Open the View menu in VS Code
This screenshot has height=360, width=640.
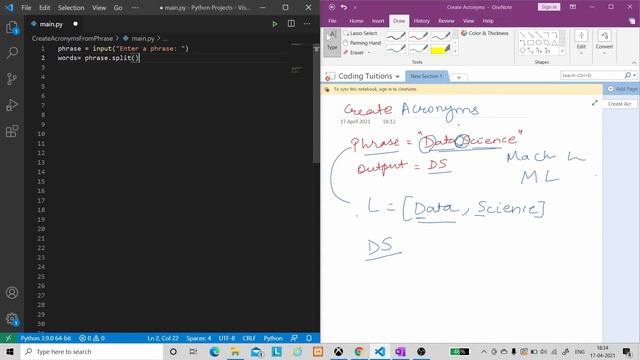99,7
